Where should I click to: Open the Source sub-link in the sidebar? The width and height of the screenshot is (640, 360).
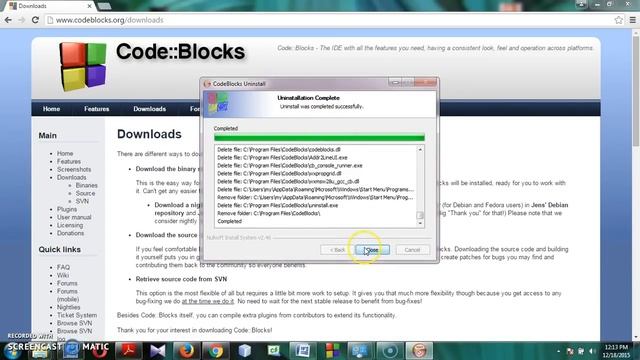point(85,193)
